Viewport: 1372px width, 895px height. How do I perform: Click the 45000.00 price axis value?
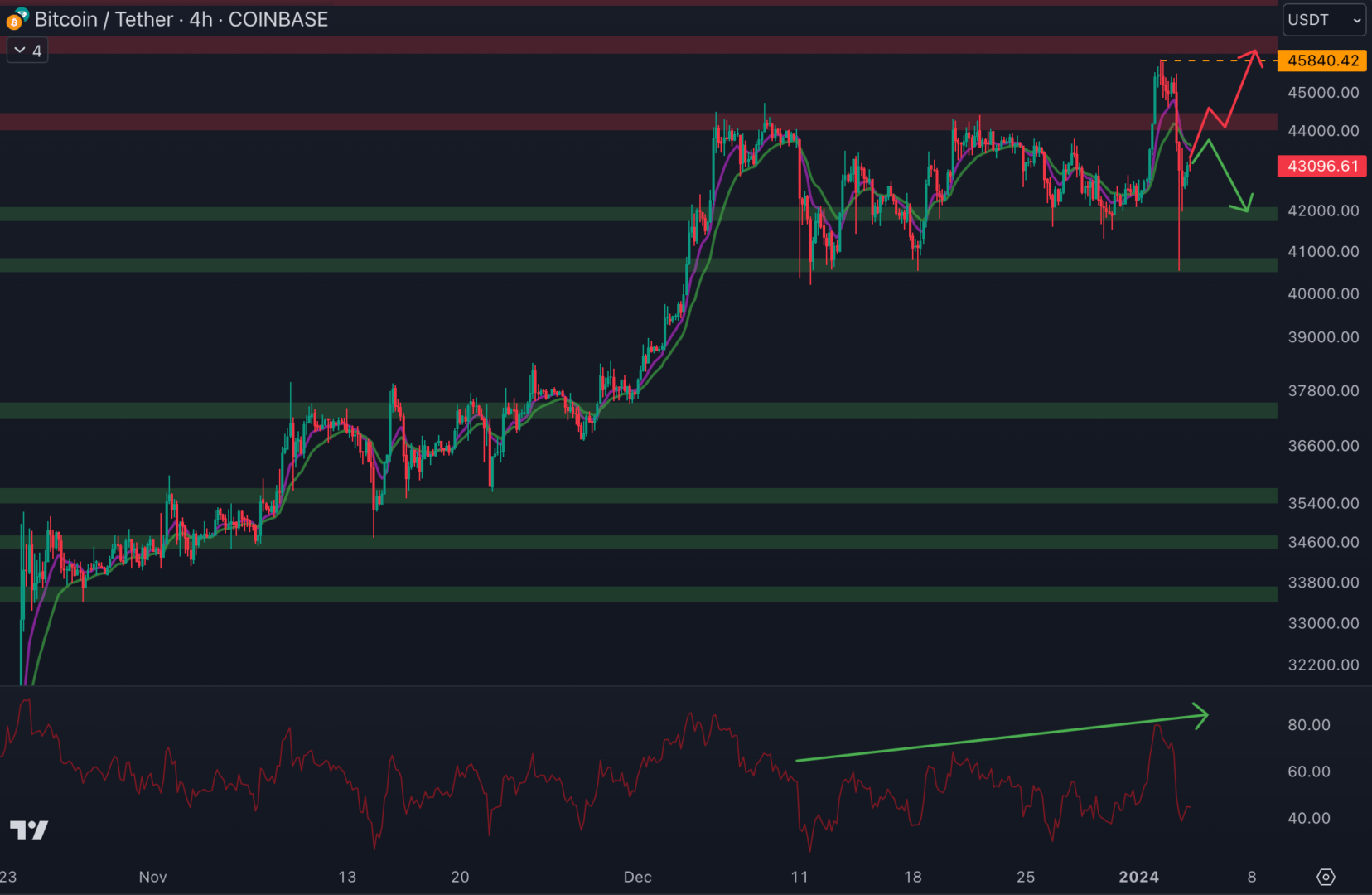(x=1323, y=93)
